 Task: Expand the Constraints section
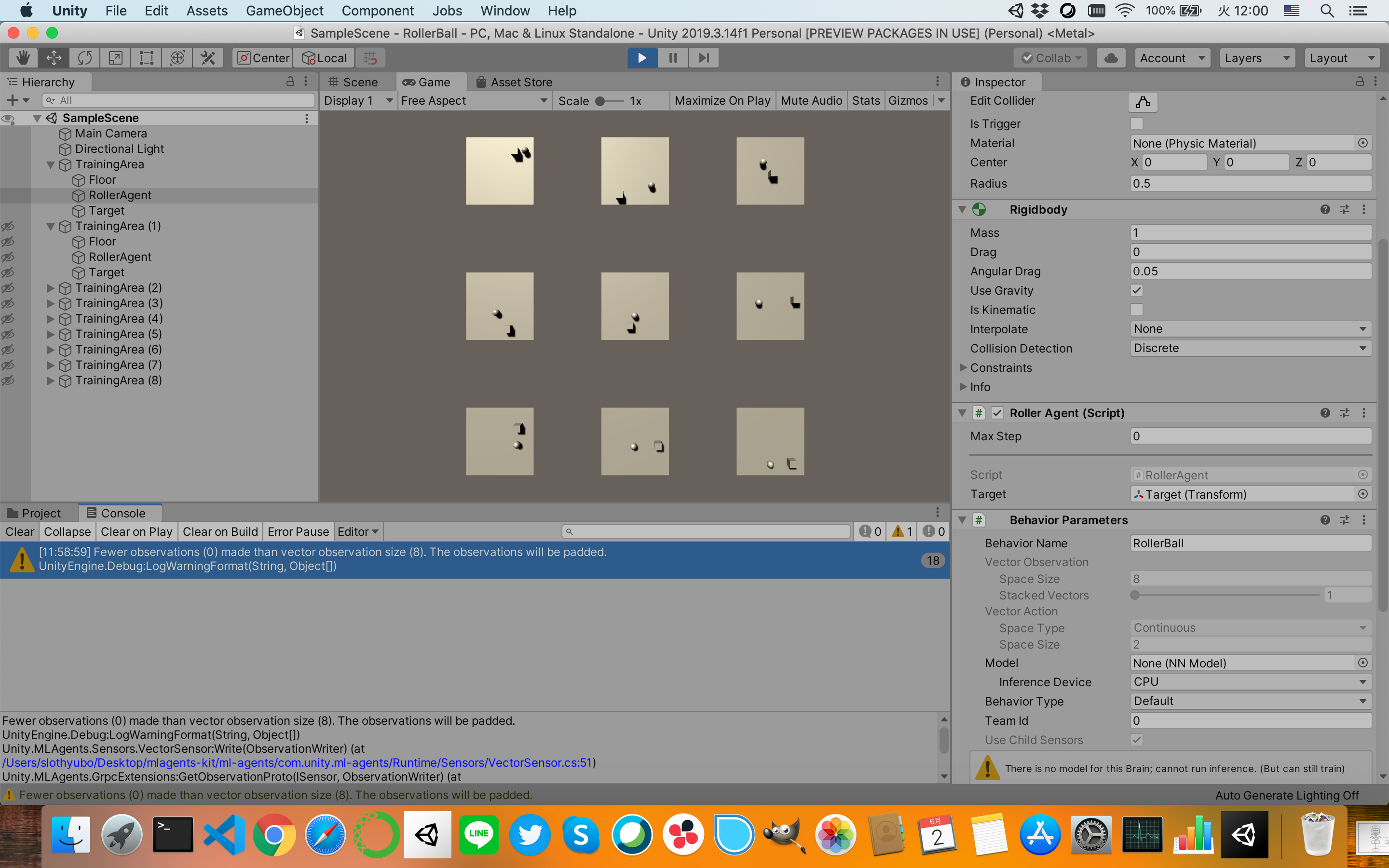pos(963,367)
